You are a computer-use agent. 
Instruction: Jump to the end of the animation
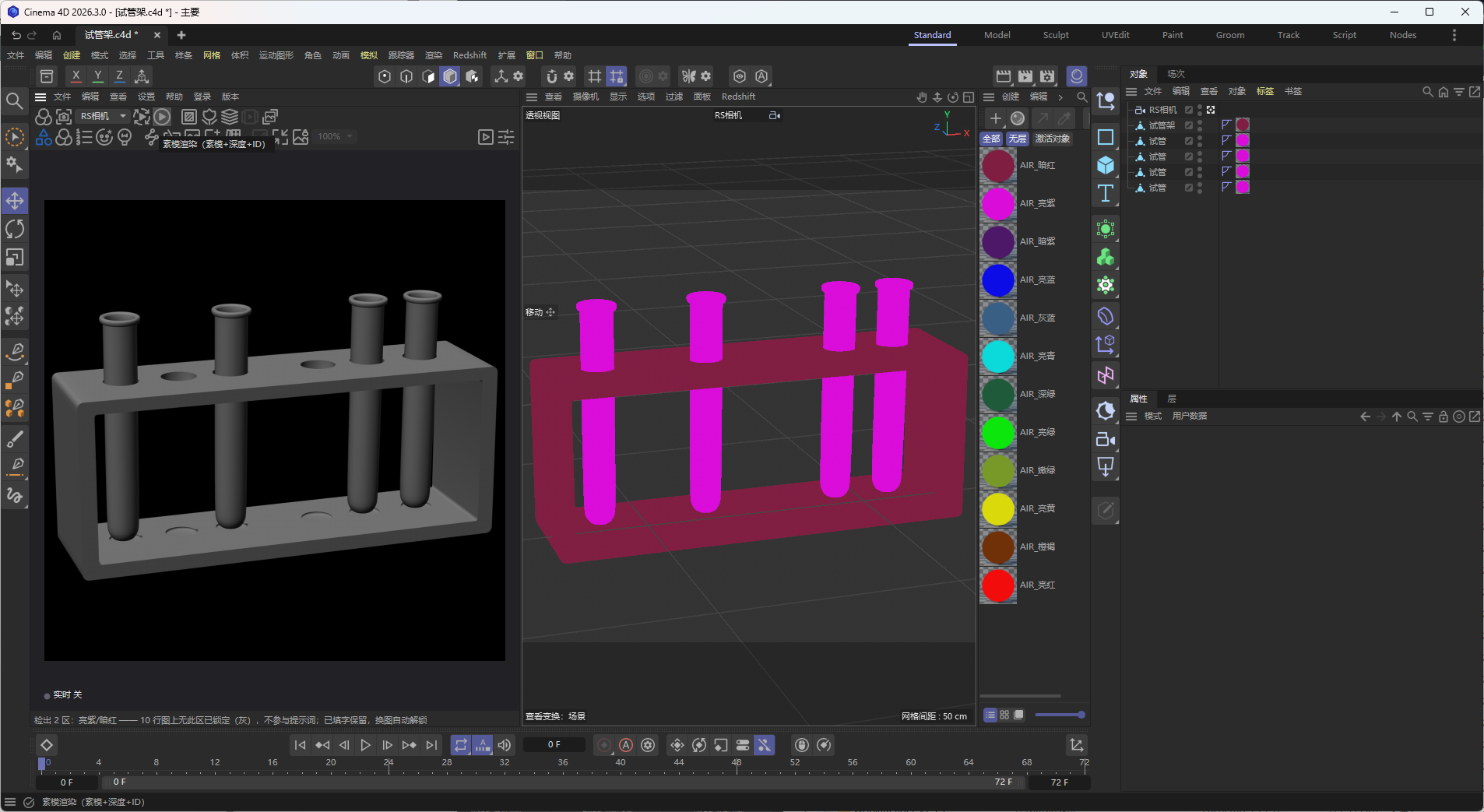[x=431, y=745]
